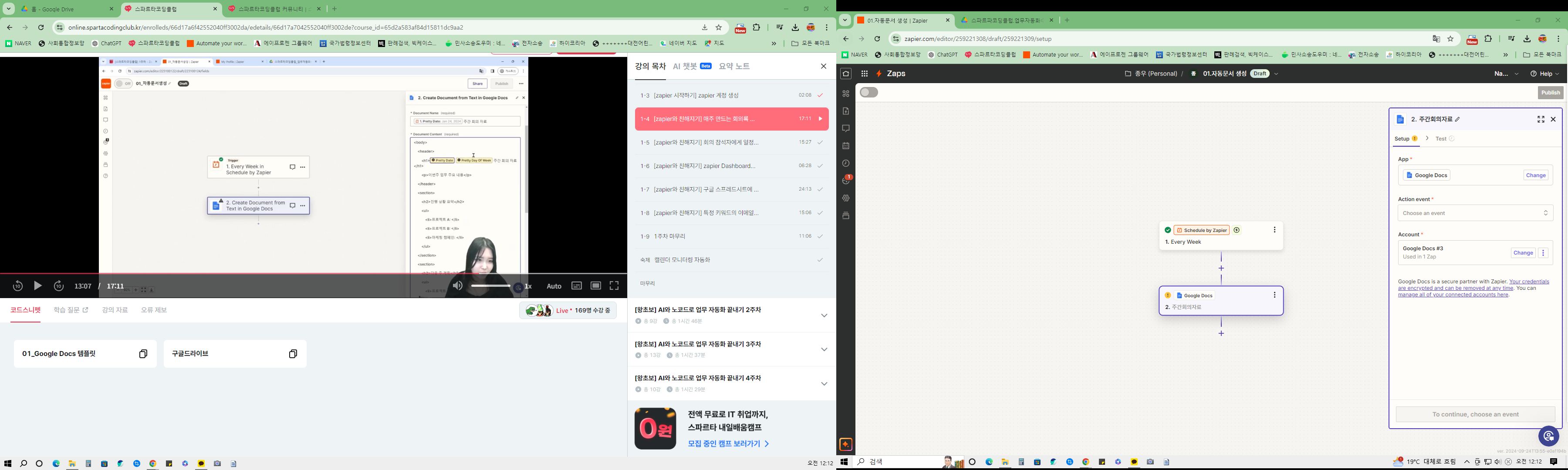Screen dimensions: 1568x470
Task: Close the lecture list panel
Action: pos(824,66)
